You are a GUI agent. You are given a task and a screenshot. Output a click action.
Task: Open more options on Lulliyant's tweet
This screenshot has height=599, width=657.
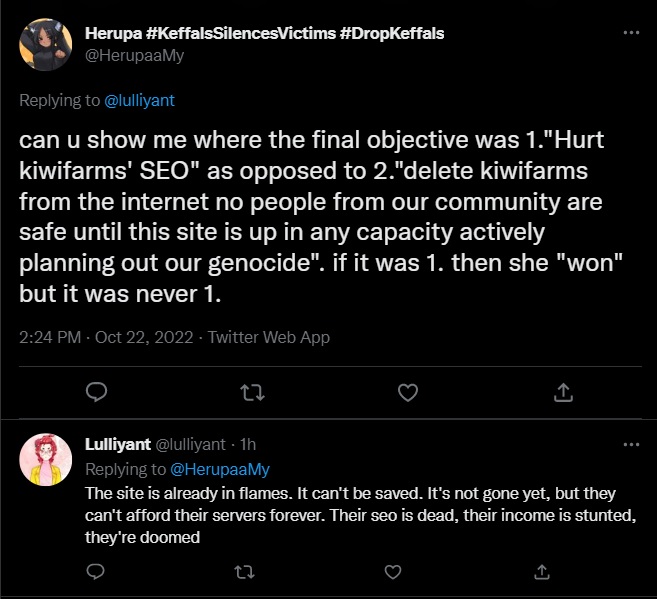pos(631,443)
